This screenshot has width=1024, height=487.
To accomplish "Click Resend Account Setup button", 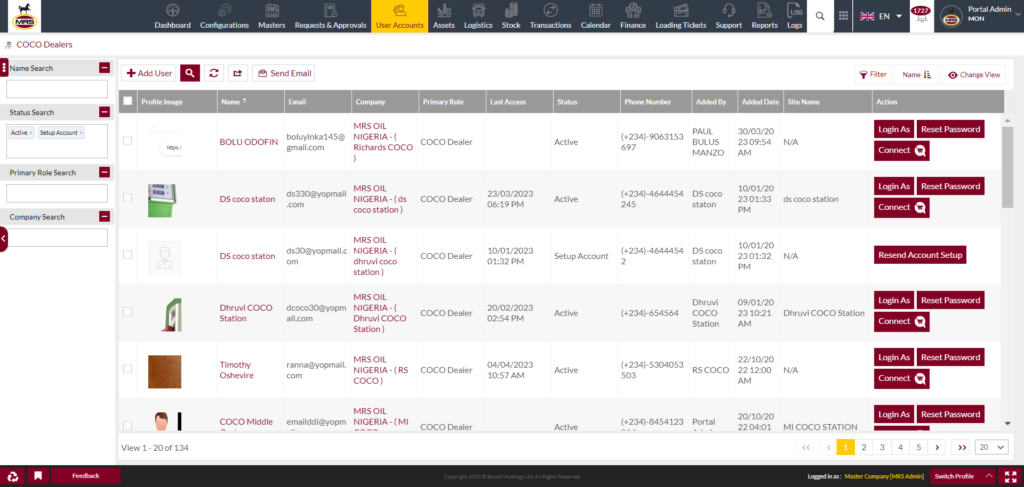I will pos(920,255).
